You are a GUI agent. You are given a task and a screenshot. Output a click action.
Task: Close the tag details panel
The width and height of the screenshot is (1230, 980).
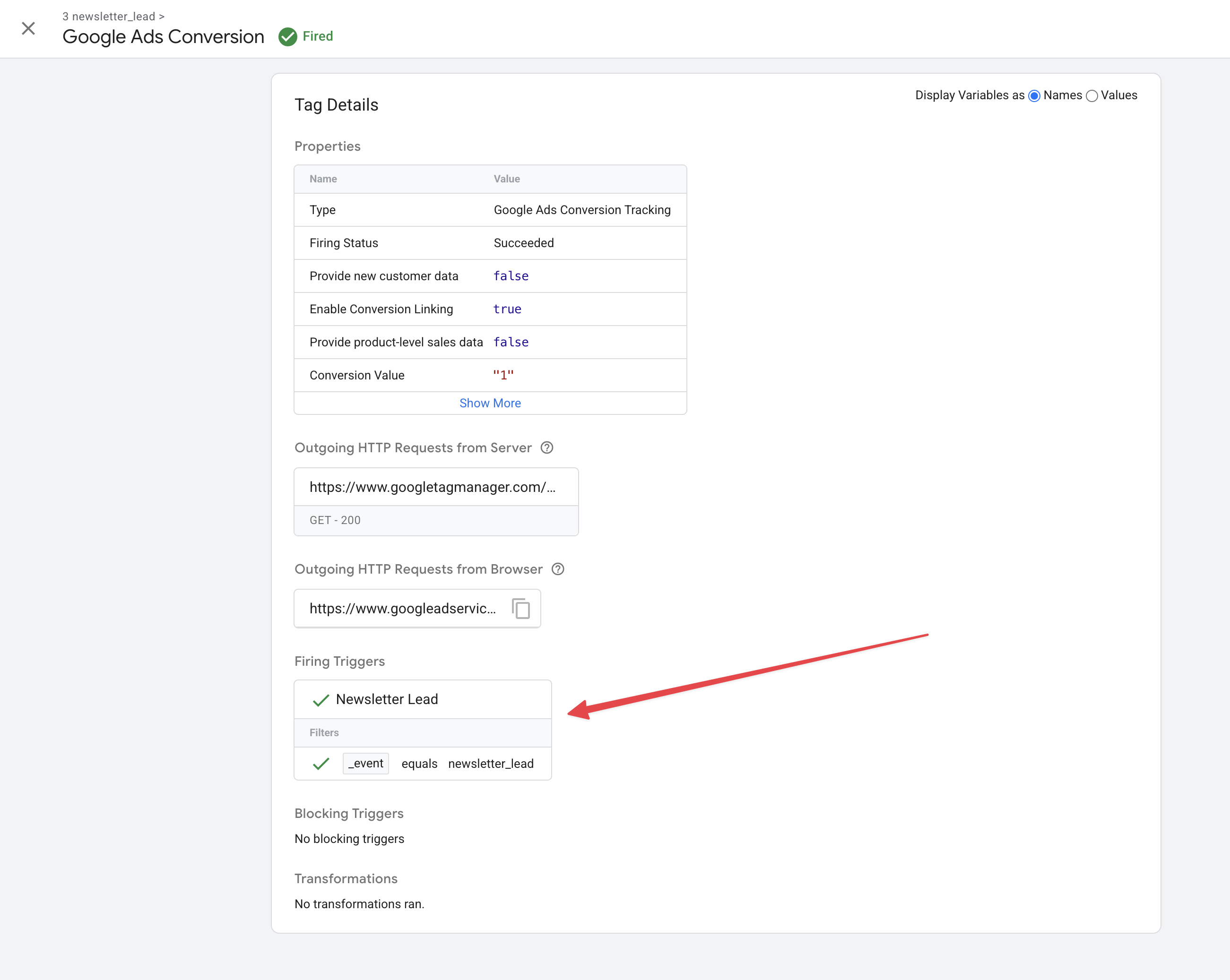(28, 28)
